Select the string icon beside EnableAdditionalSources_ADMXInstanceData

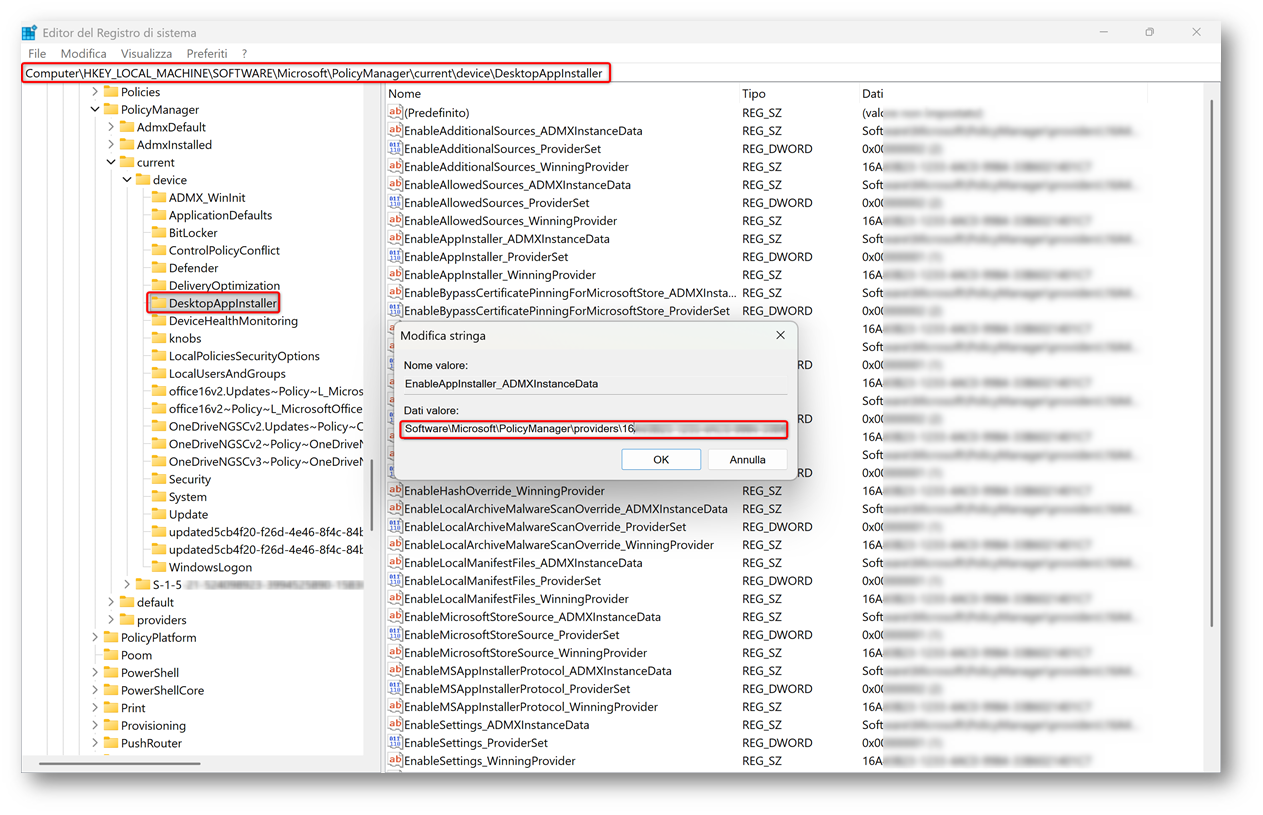pyautogui.click(x=395, y=131)
